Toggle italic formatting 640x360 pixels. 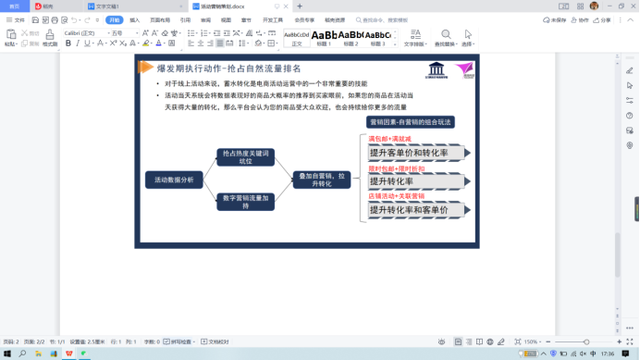78,43
